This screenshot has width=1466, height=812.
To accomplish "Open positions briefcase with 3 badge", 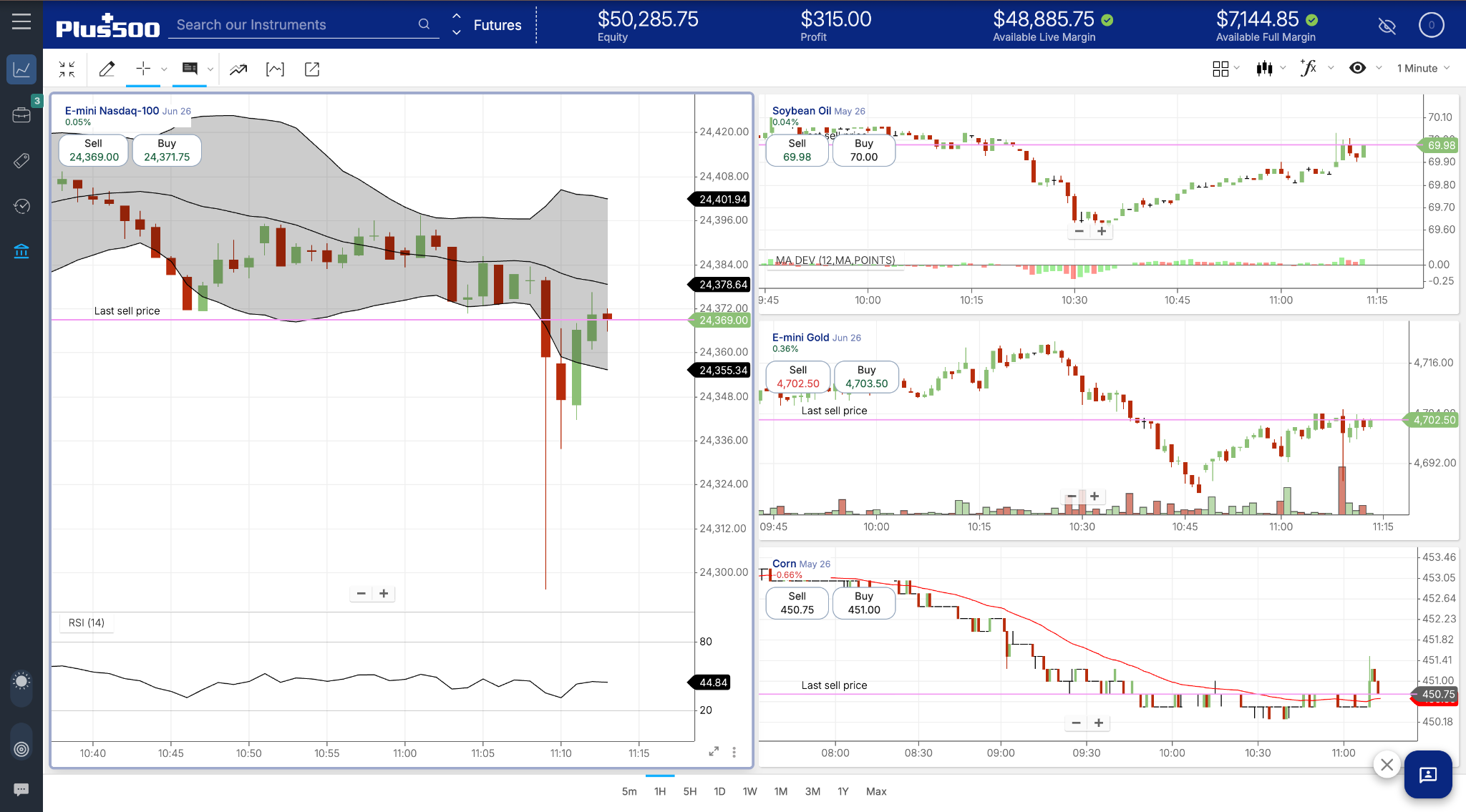I will click(x=21, y=114).
